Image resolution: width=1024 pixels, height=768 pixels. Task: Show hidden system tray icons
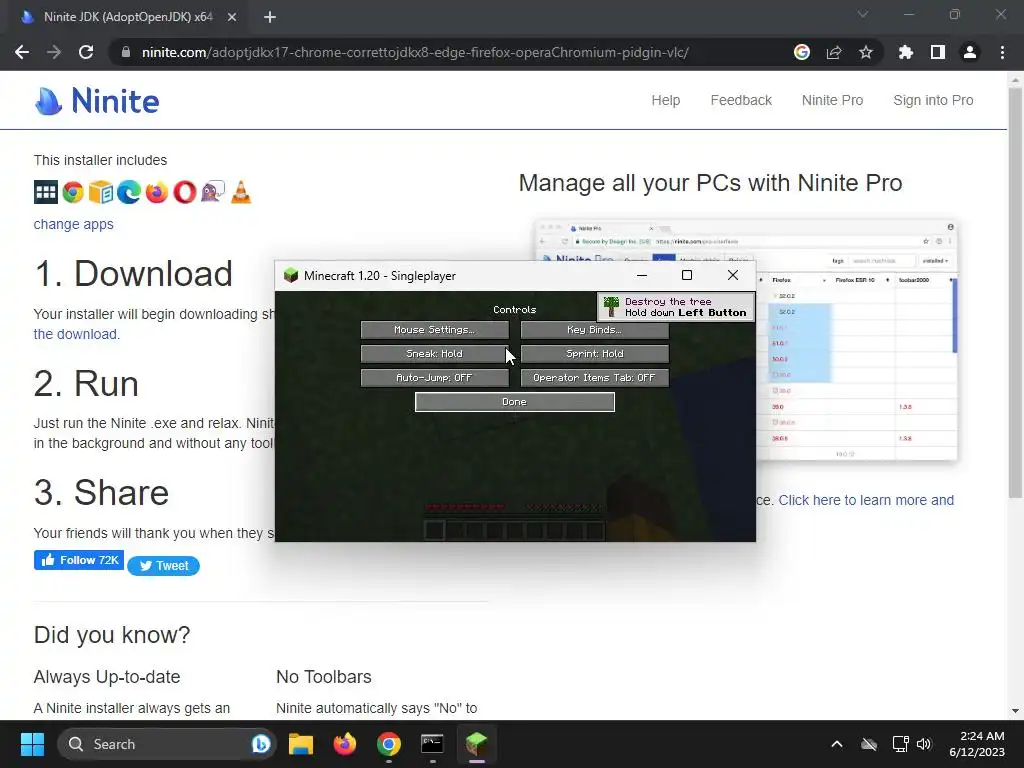(837, 744)
